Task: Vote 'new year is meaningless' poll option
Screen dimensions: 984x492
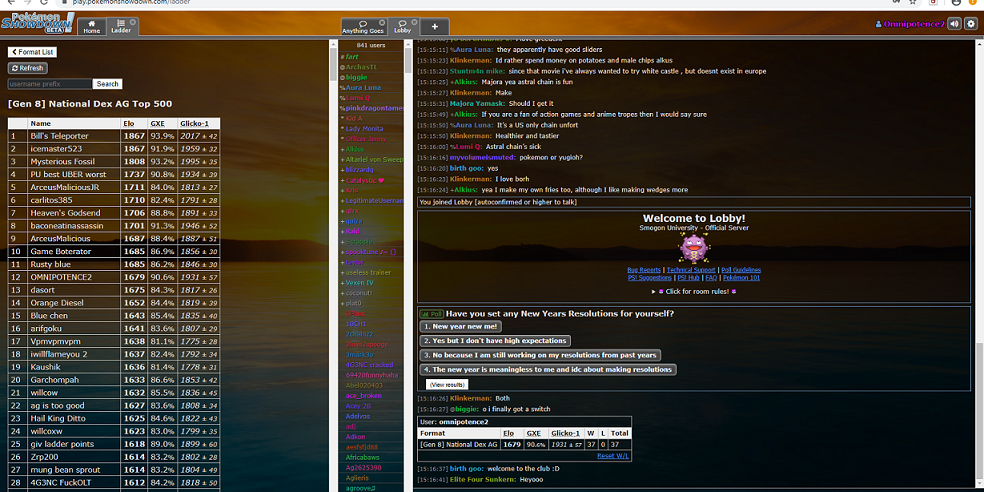Action: point(548,370)
